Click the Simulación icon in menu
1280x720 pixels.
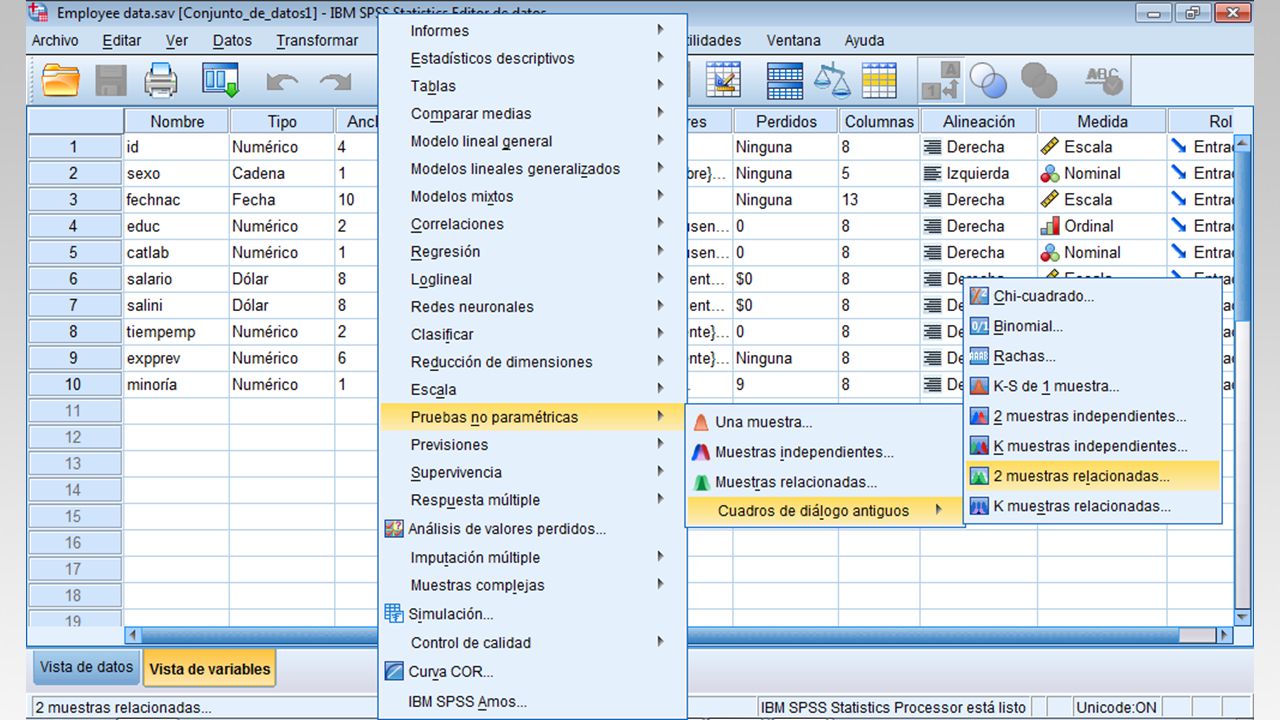(x=394, y=614)
